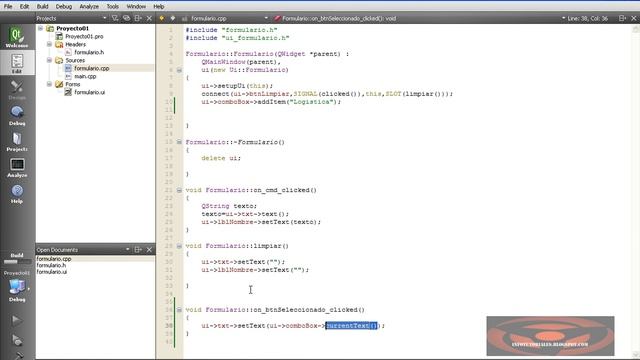Switch to Edit mode
Image resolution: width=640 pixels, height=360 pixels.
point(17,63)
